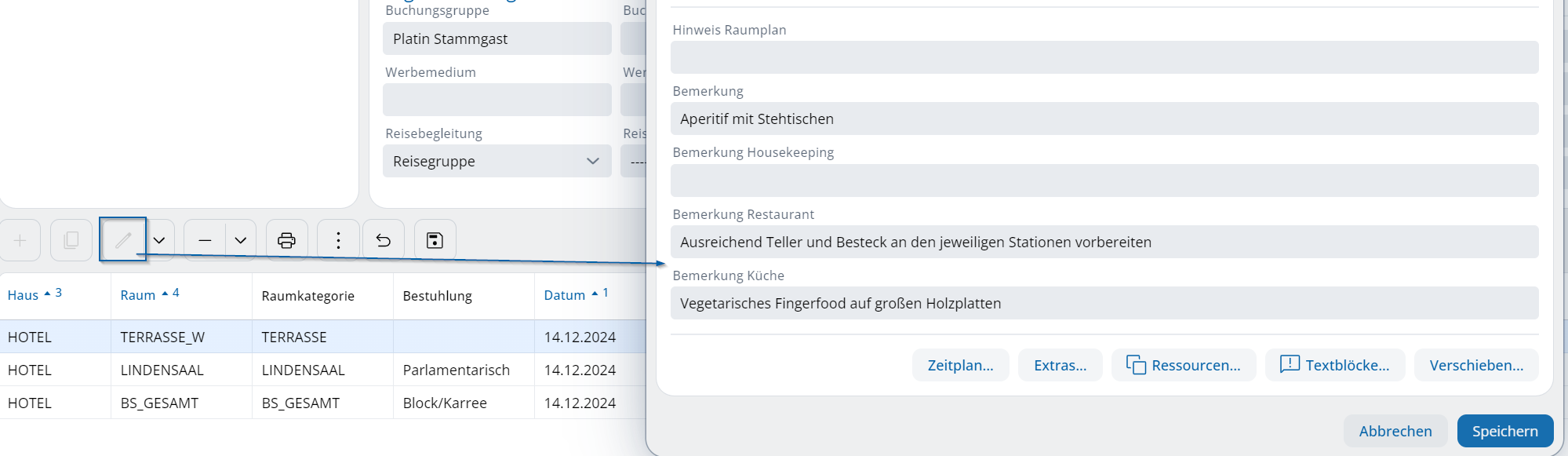Click the plus icon to add a room
Viewport: 1568px width, 456px height.
20,240
